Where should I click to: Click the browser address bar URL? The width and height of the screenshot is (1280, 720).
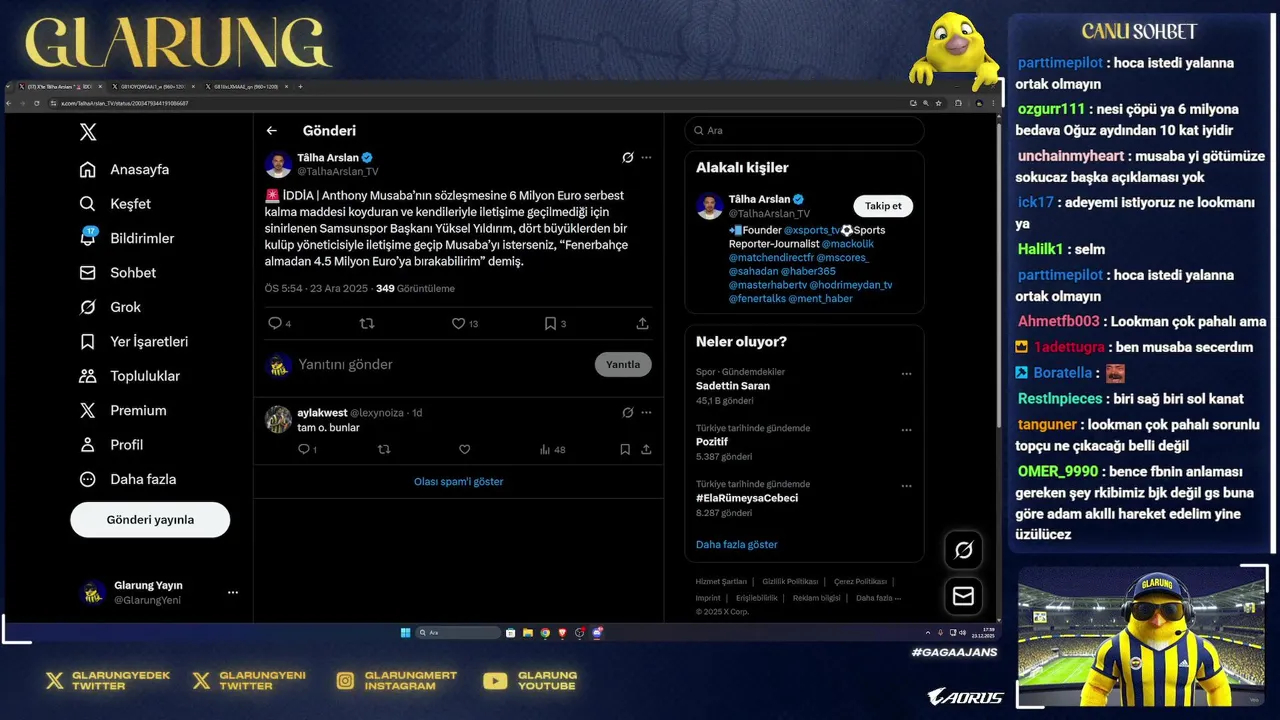click(124, 103)
